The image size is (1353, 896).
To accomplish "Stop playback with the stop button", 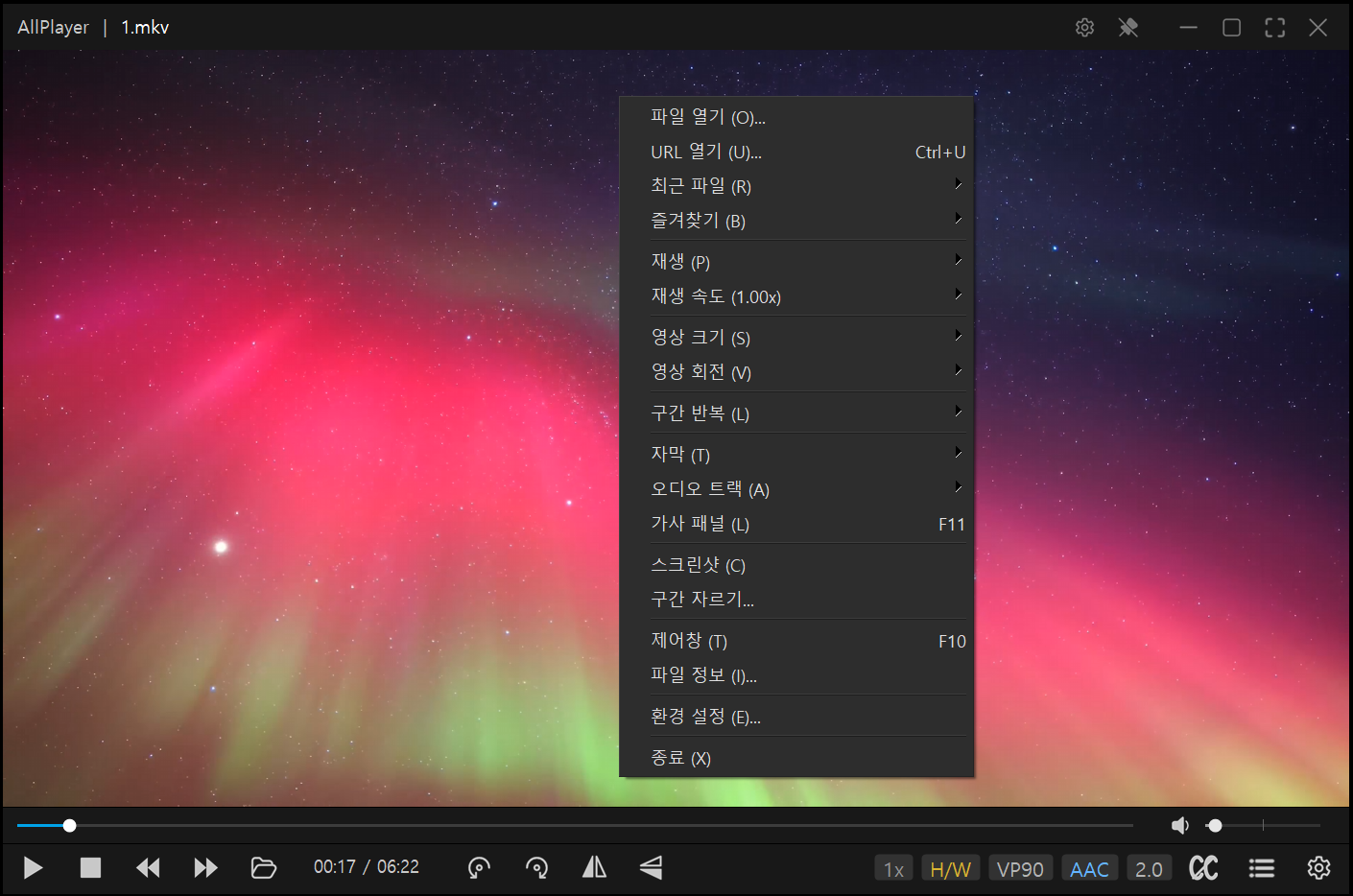I will coord(91,868).
